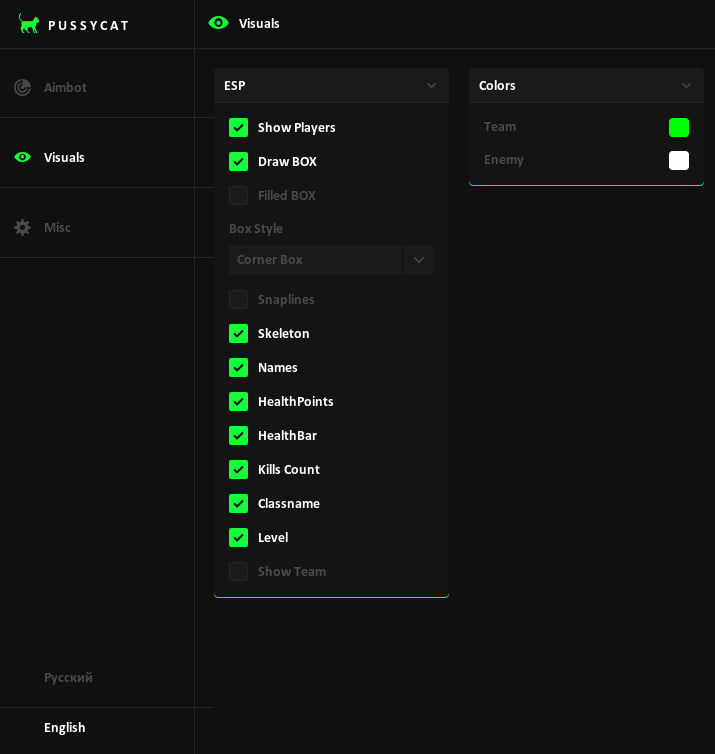Click the green cat logo icon
This screenshot has height=754, width=715.
pyautogui.click(x=29, y=24)
